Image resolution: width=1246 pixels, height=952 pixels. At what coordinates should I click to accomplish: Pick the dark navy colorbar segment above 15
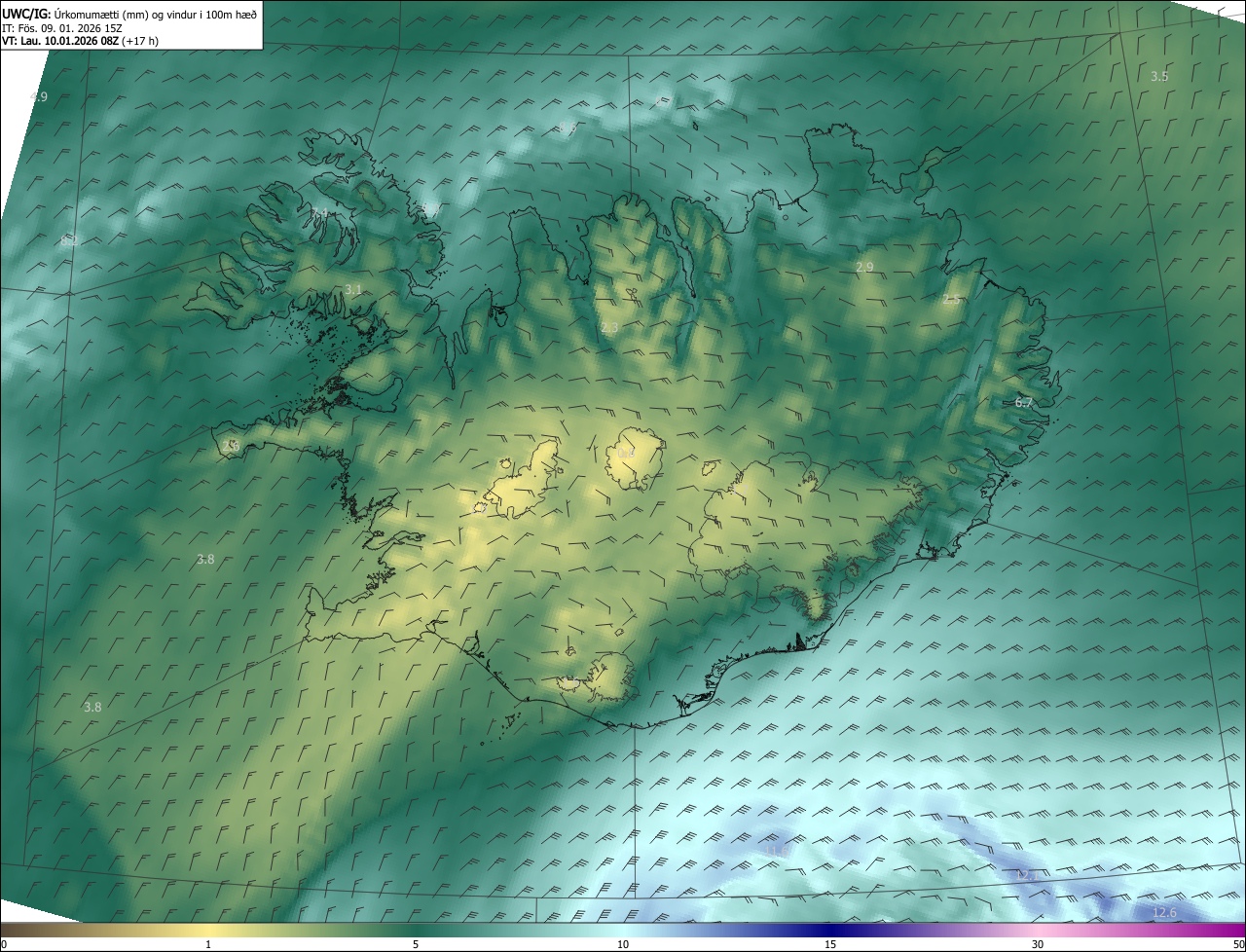tap(830, 930)
